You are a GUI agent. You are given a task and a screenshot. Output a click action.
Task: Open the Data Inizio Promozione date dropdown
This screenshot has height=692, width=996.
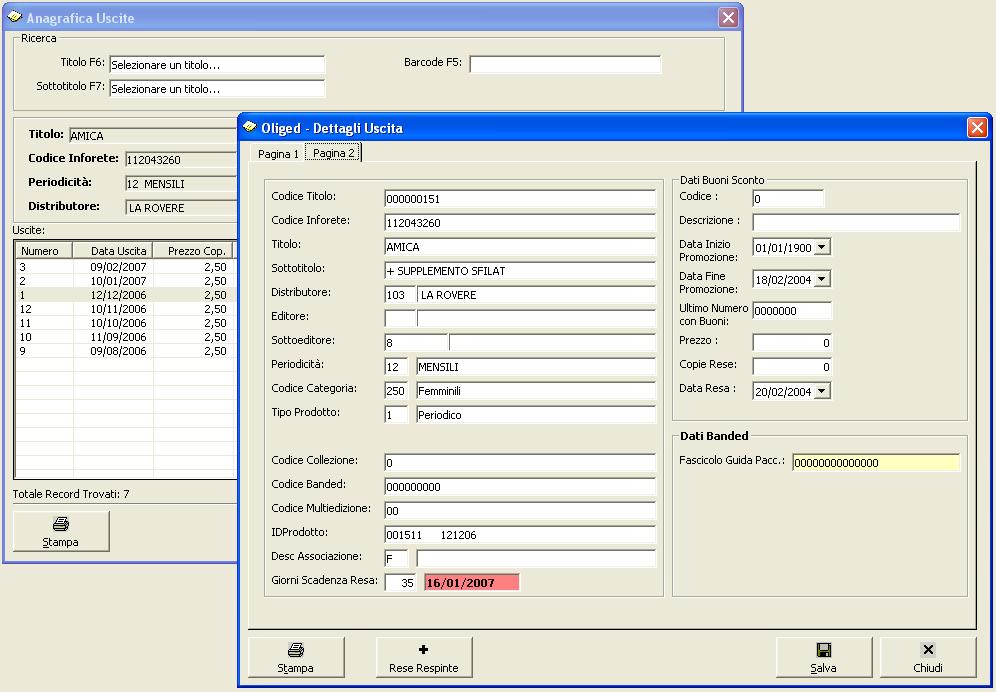click(822, 247)
